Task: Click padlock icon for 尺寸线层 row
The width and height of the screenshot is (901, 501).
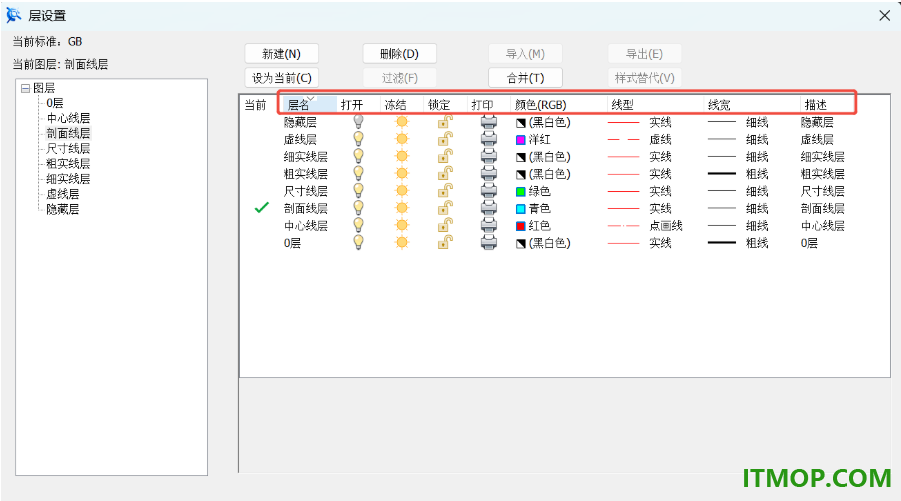Action: point(445,190)
